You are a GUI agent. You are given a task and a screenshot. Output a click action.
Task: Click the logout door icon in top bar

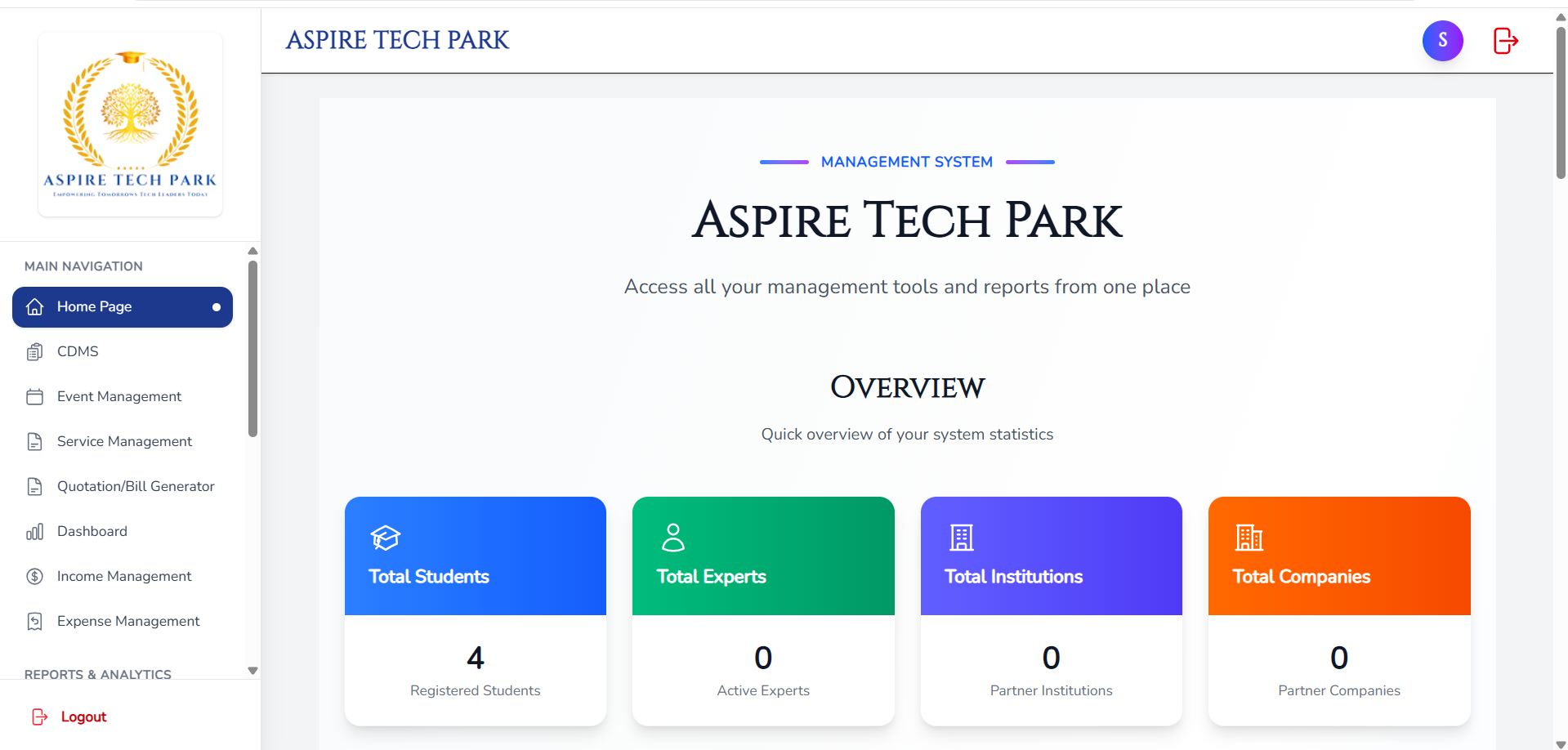1505,40
